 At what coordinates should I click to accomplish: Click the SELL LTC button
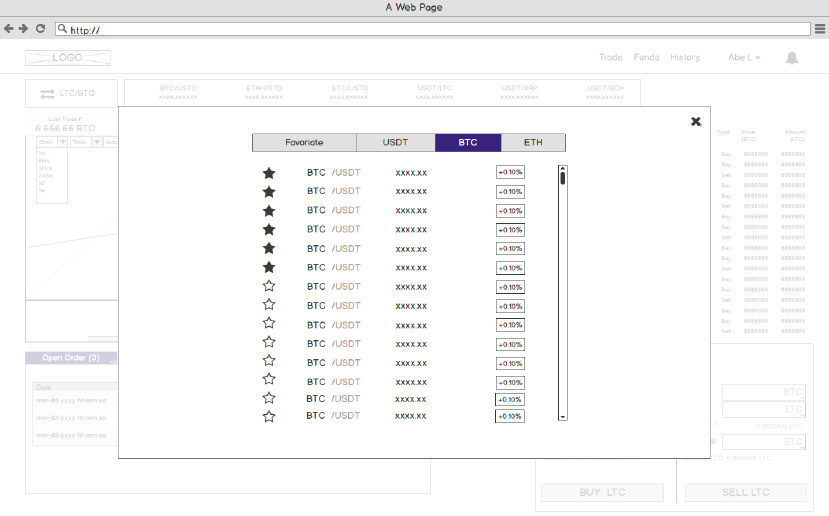(745, 492)
